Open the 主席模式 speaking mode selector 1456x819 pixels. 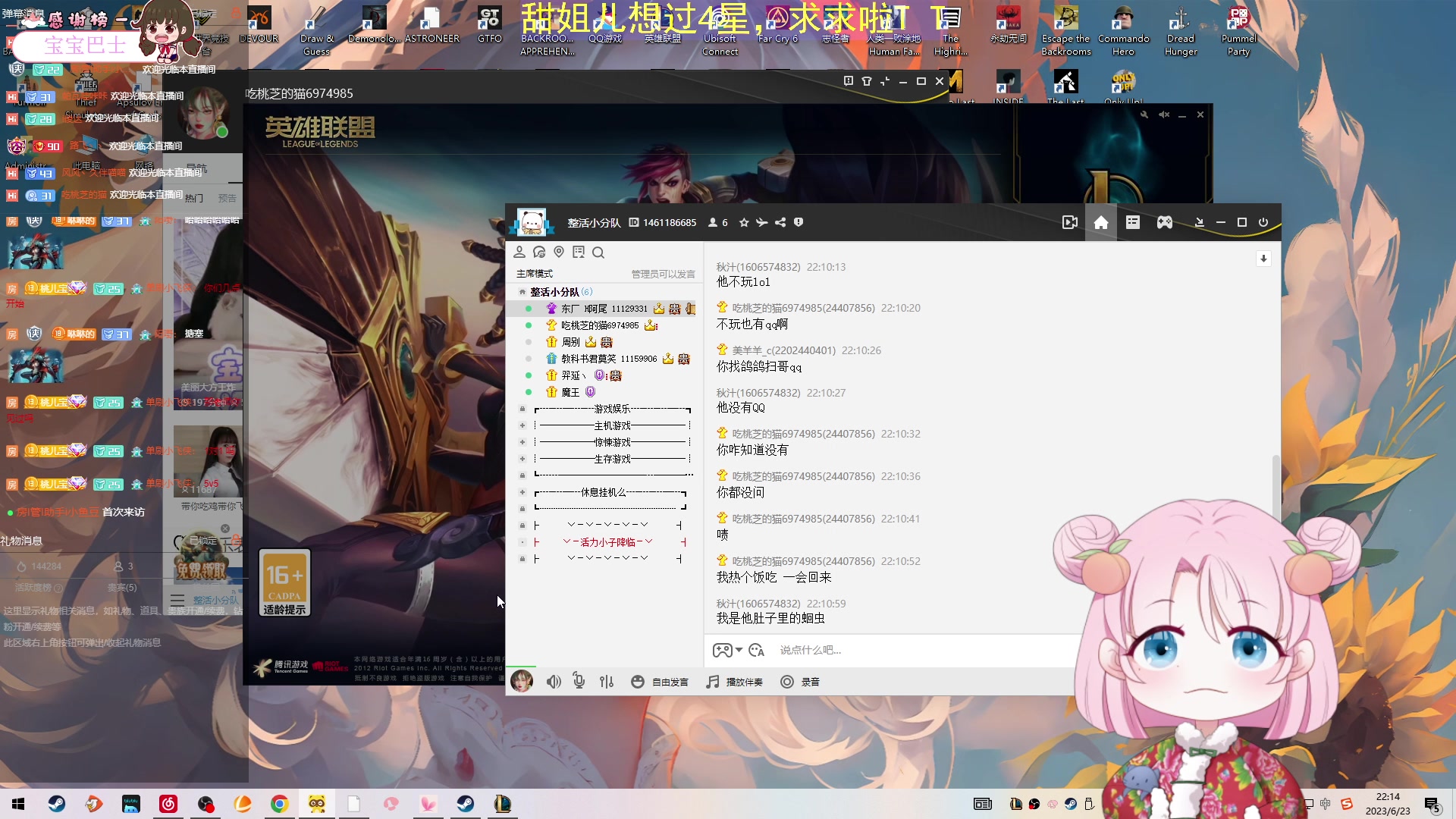[x=535, y=274]
